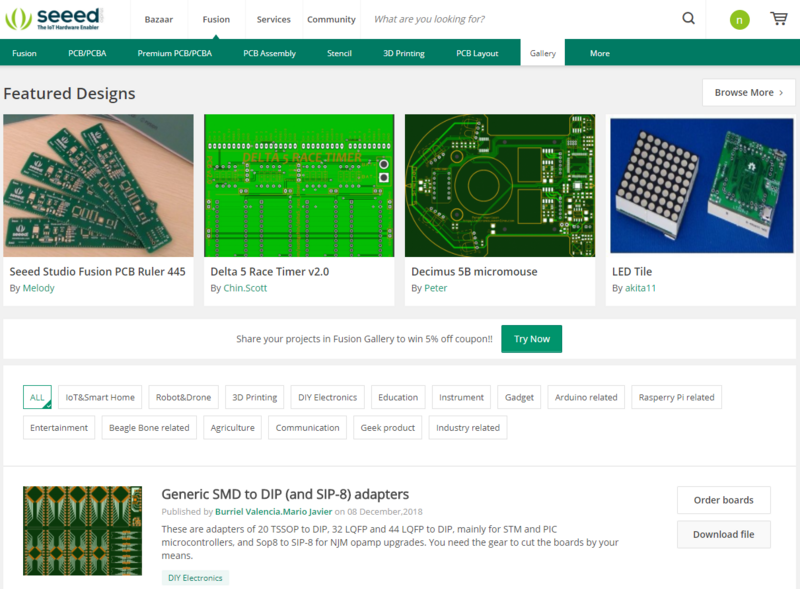Open the Seeed Studio Fusion PCB Ruler thumbnail

[x=98, y=185]
